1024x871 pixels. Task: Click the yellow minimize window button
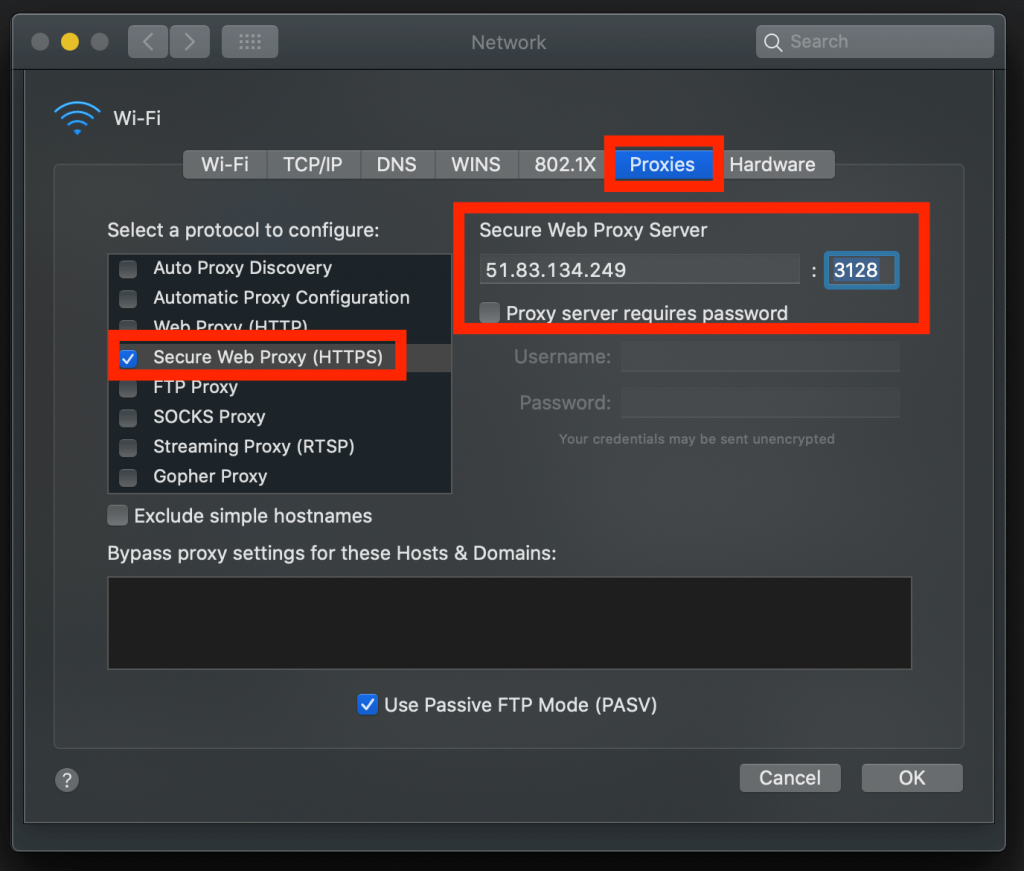70,42
